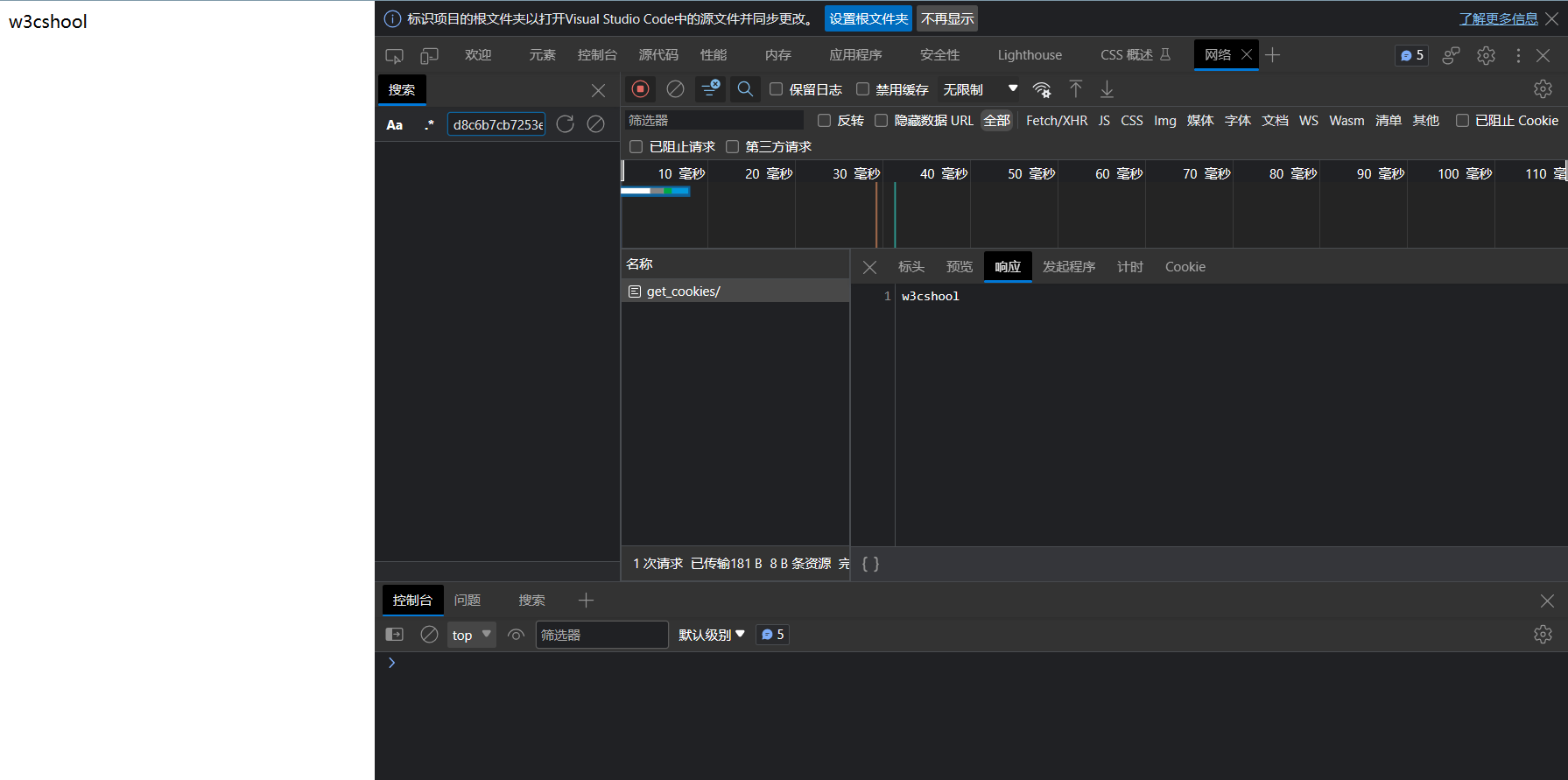Toggle regular expression search option

click(x=429, y=124)
